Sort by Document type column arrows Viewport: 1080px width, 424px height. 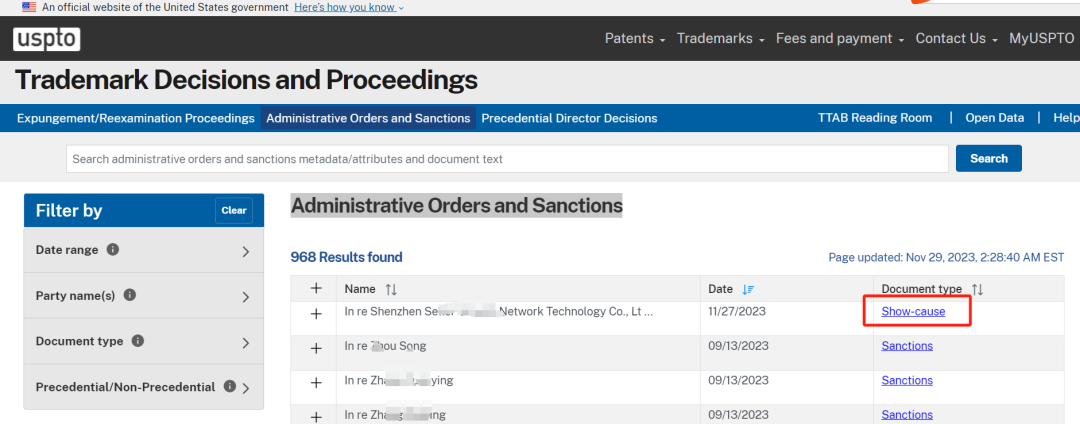tap(977, 289)
